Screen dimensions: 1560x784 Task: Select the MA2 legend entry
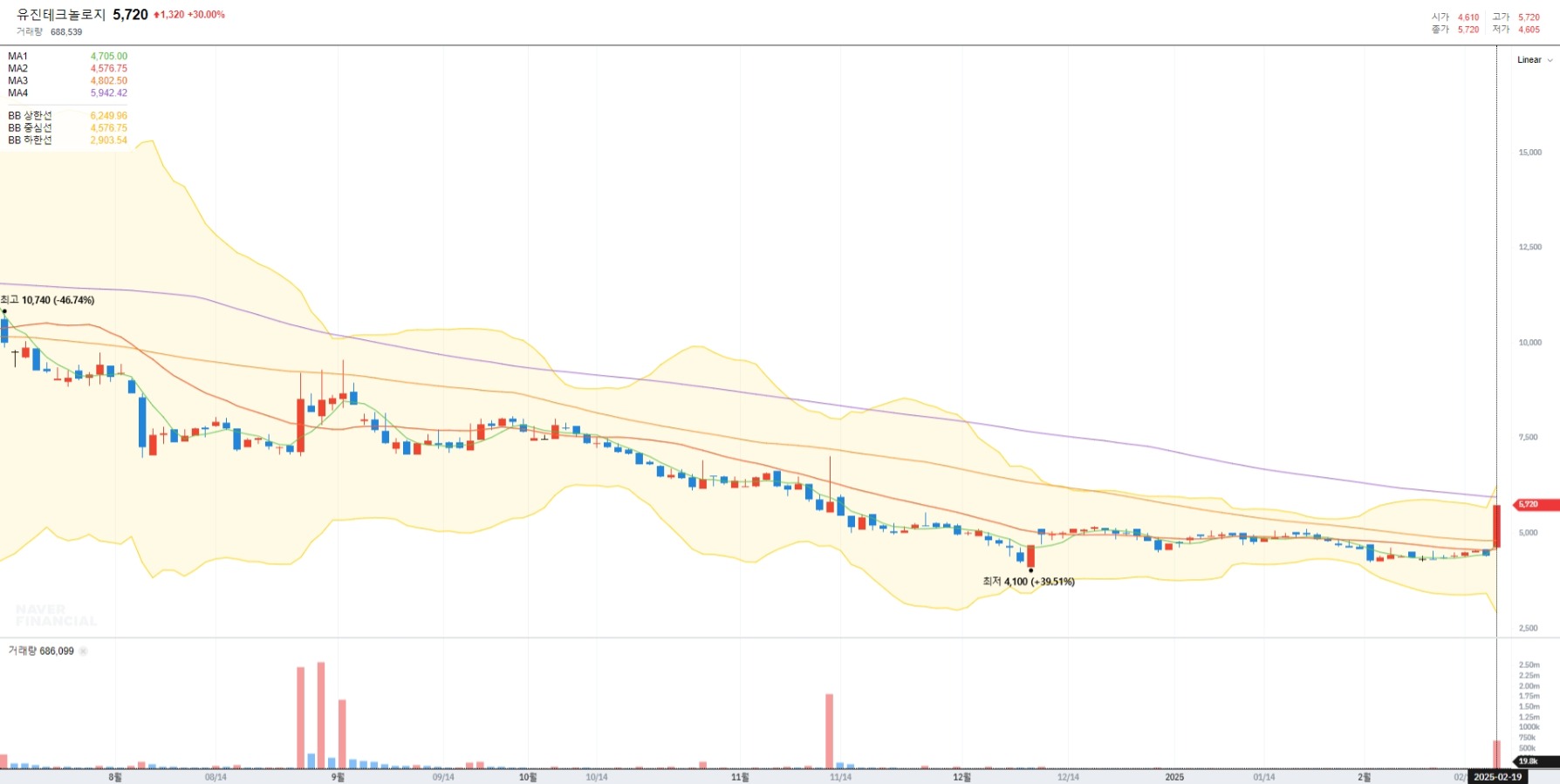(x=18, y=68)
